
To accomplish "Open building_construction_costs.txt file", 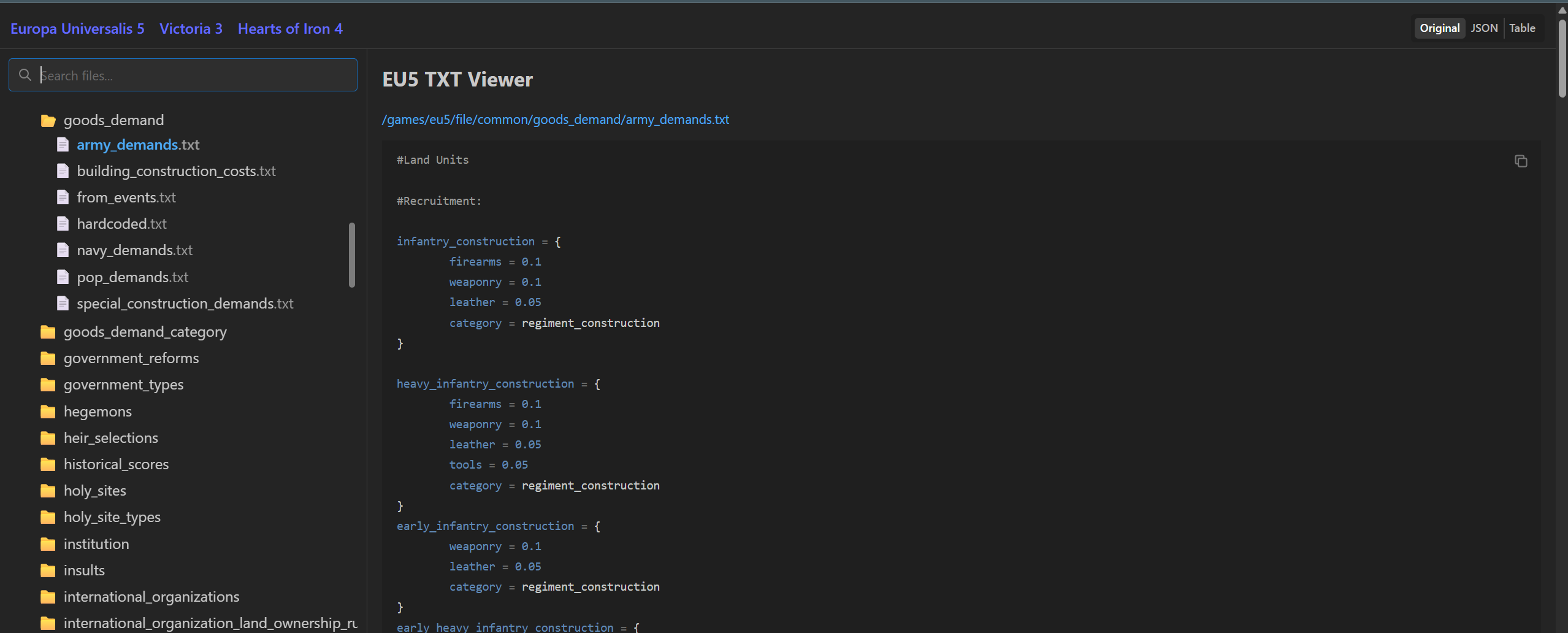I will [x=177, y=171].
